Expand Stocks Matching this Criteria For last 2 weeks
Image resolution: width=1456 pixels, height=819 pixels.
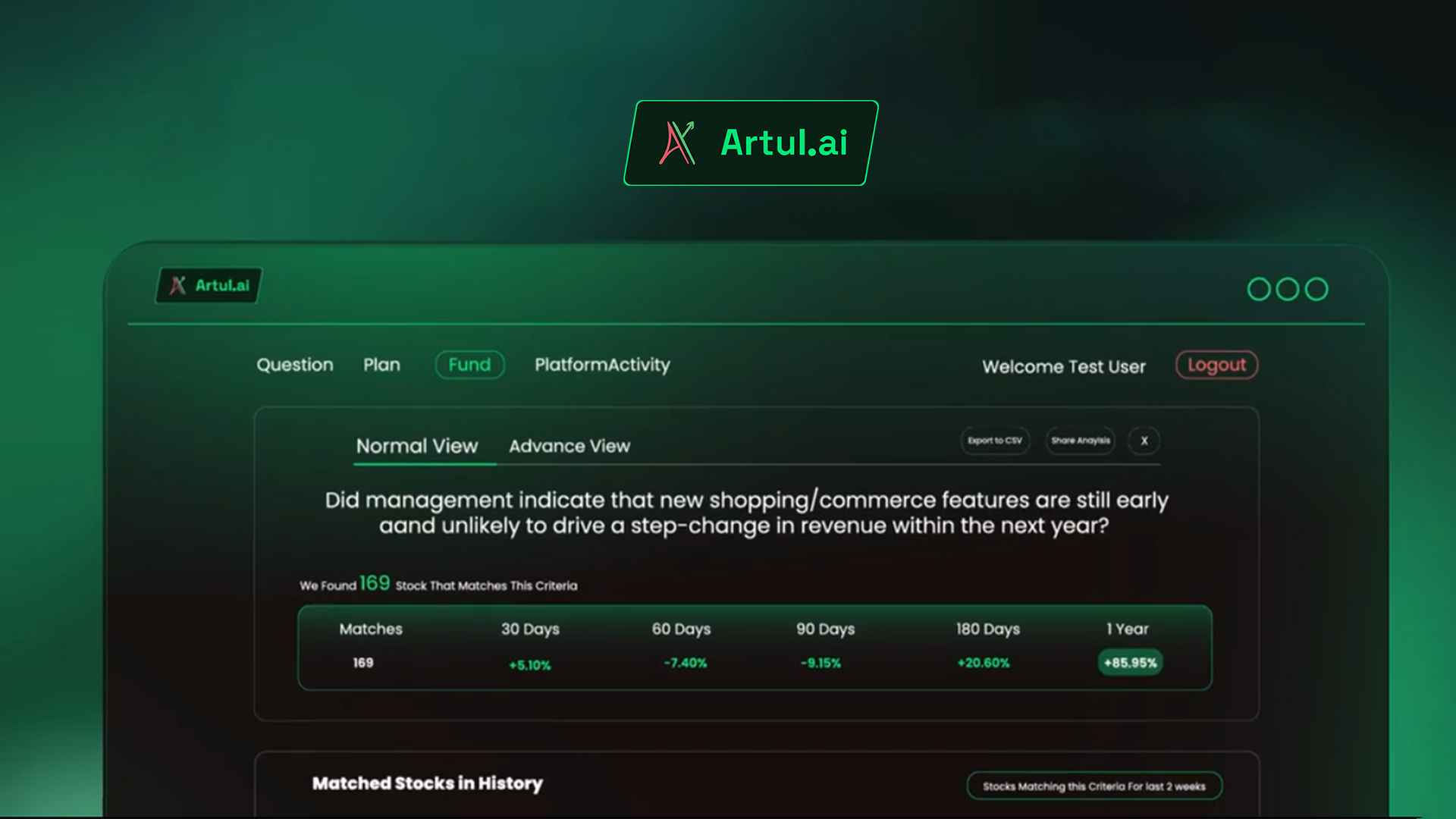pyautogui.click(x=1094, y=786)
